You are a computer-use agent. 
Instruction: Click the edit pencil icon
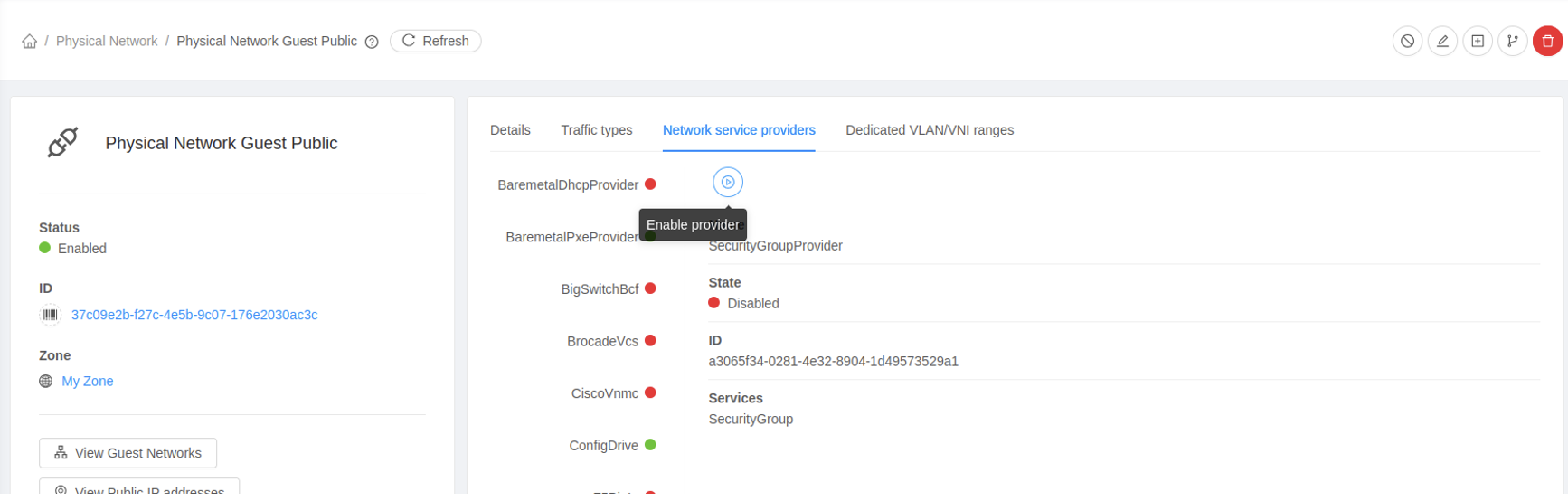[1442, 41]
